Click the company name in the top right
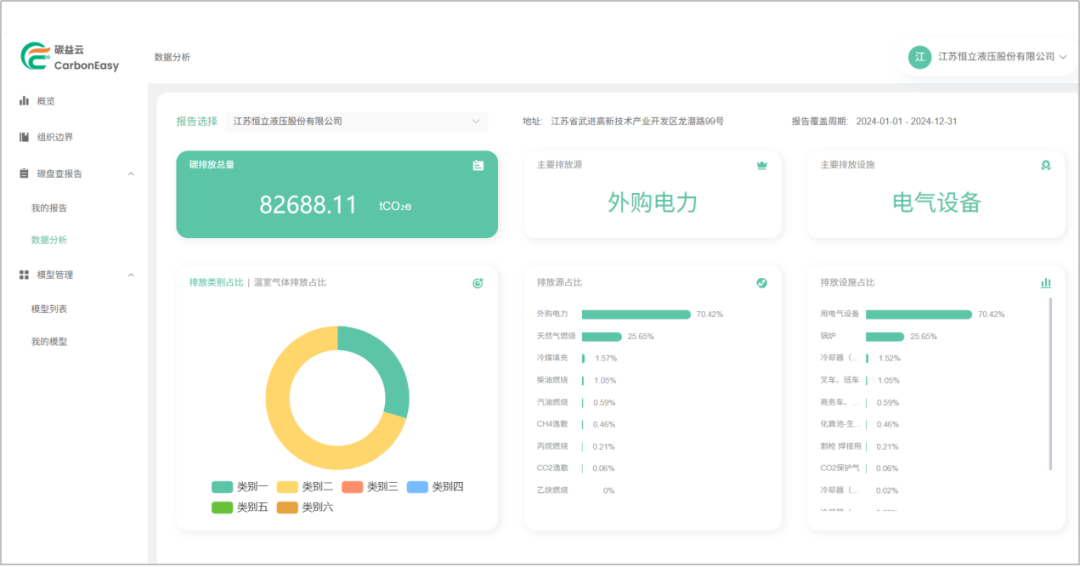The height and width of the screenshot is (567, 1080). pyautogui.click(x=996, y=57)
